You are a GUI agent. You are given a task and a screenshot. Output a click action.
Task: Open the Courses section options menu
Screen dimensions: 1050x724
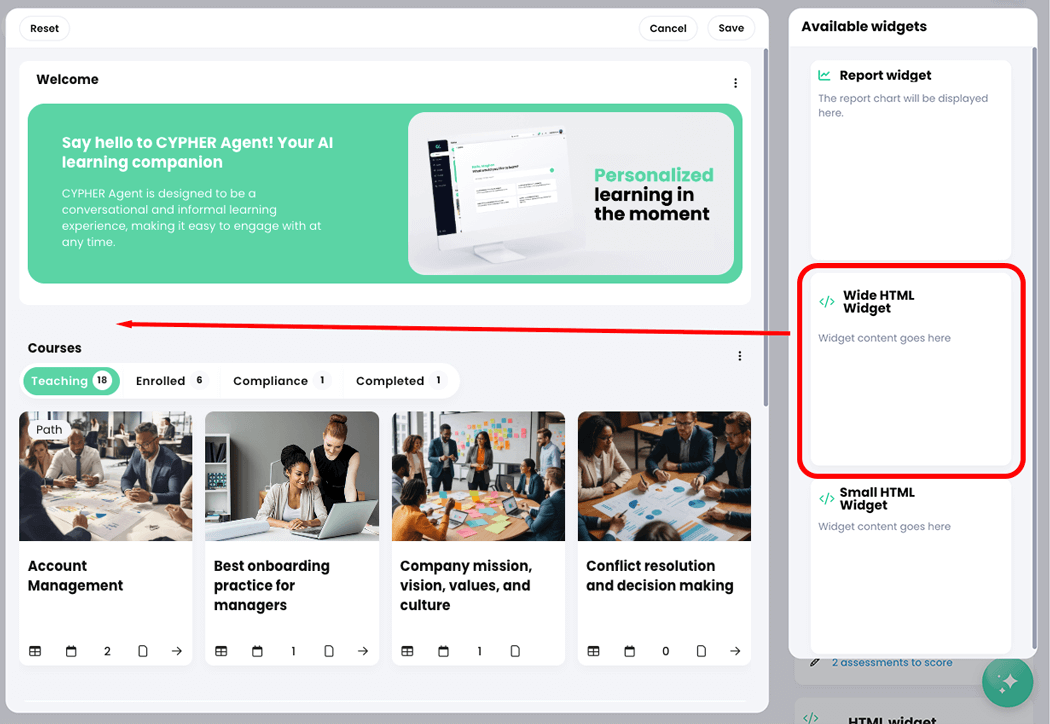(x=739, y=355)
